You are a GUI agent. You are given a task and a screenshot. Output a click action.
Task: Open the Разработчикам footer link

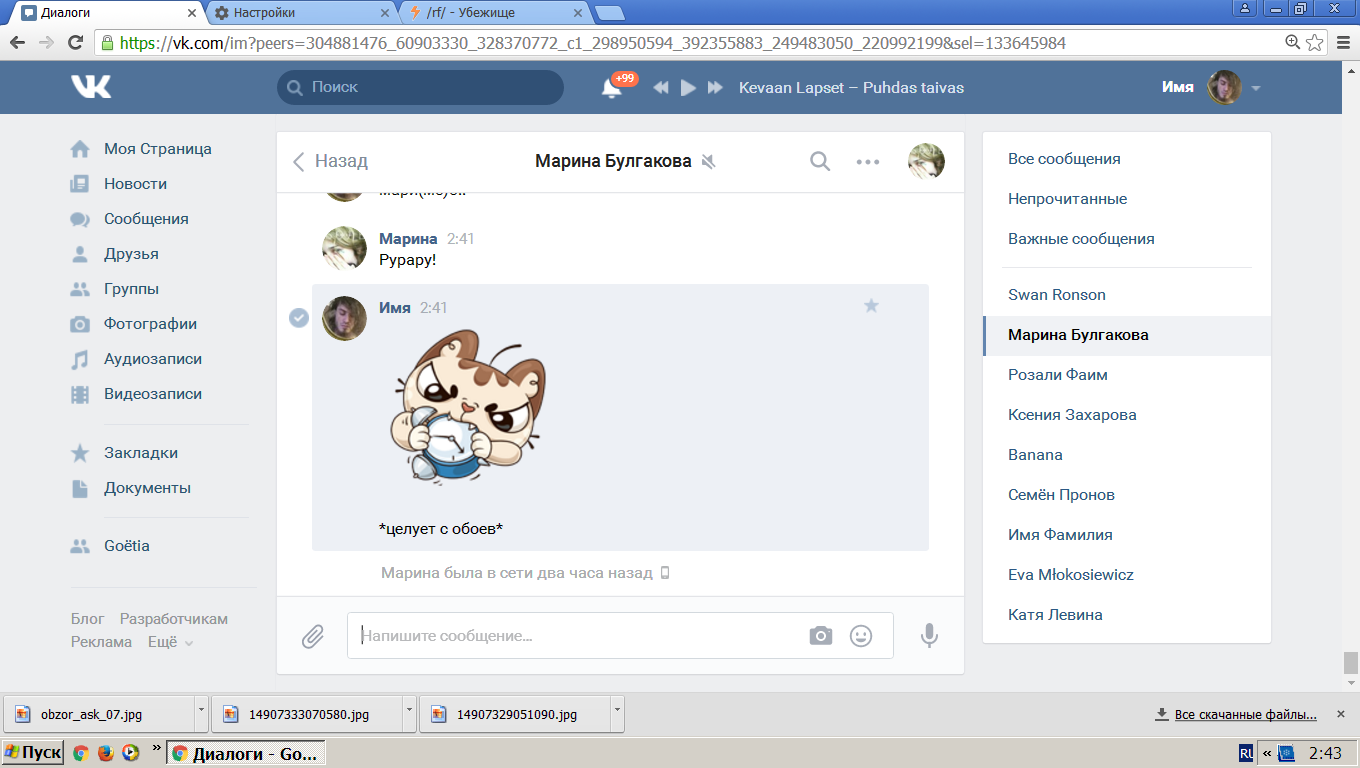coord(174,619)
